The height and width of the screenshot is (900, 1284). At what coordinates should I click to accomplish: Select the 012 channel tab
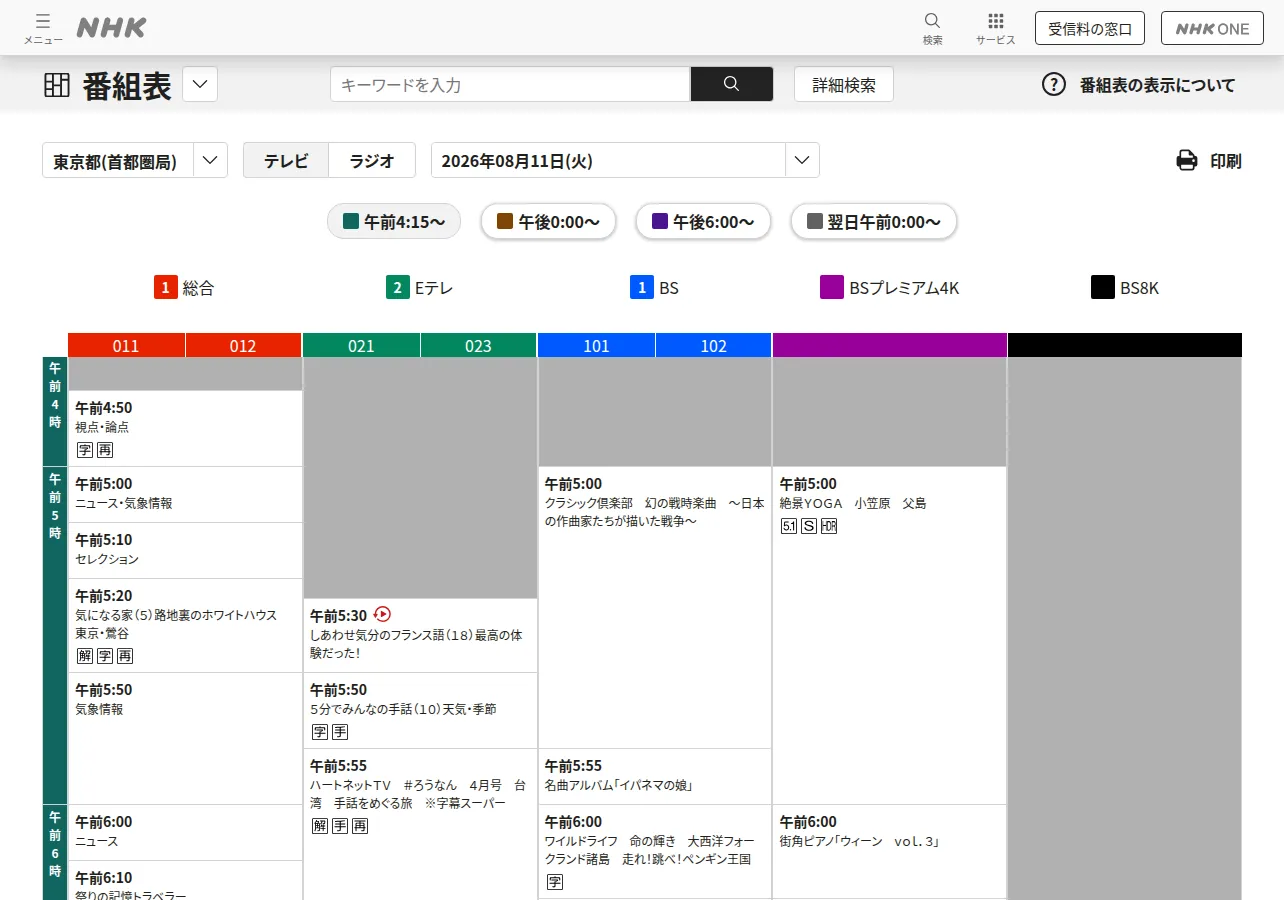[x=243, y=345]
